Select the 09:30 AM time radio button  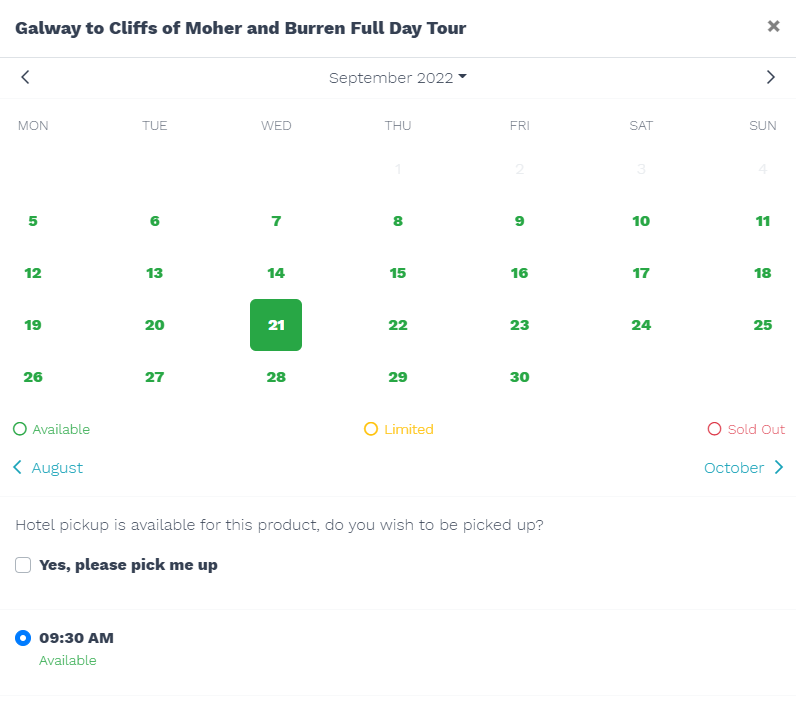pos(23,638)
